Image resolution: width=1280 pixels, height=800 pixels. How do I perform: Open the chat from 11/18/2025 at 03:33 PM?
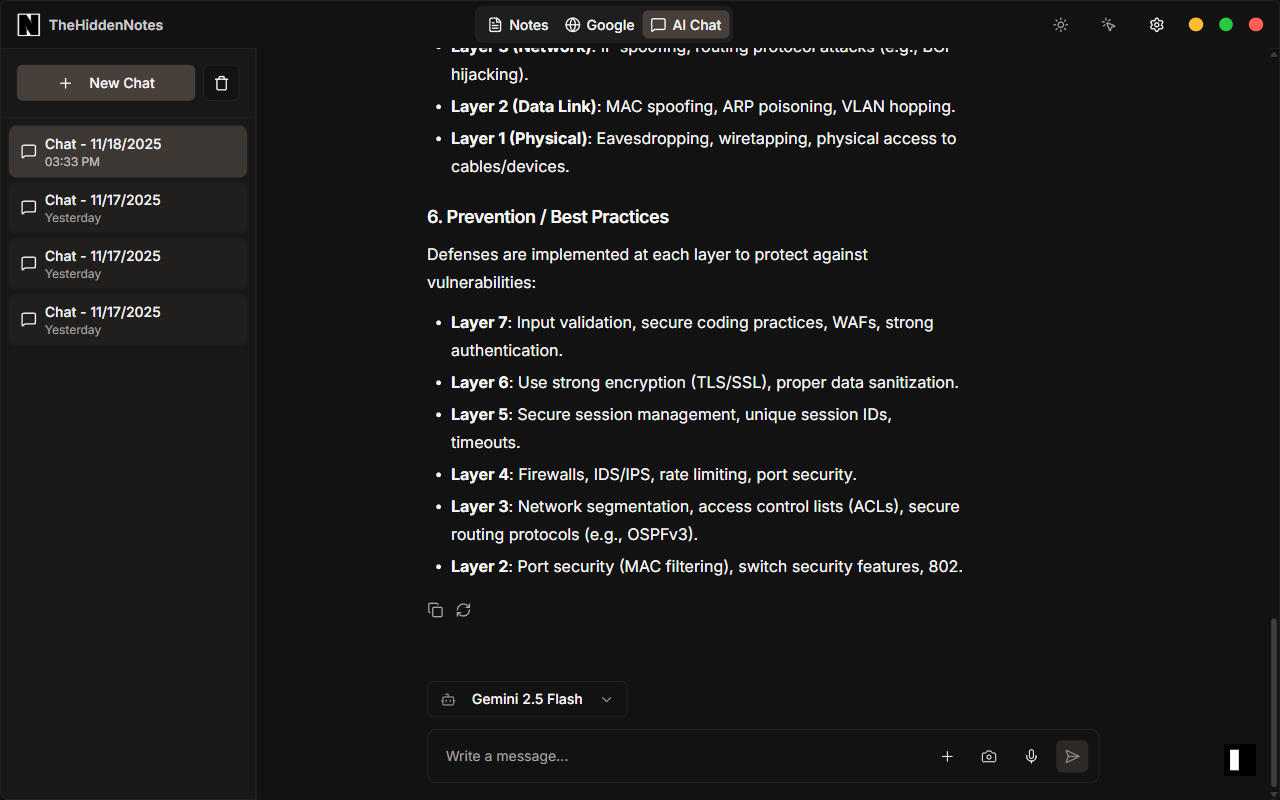pyautogui.click(x=127, y=151)
